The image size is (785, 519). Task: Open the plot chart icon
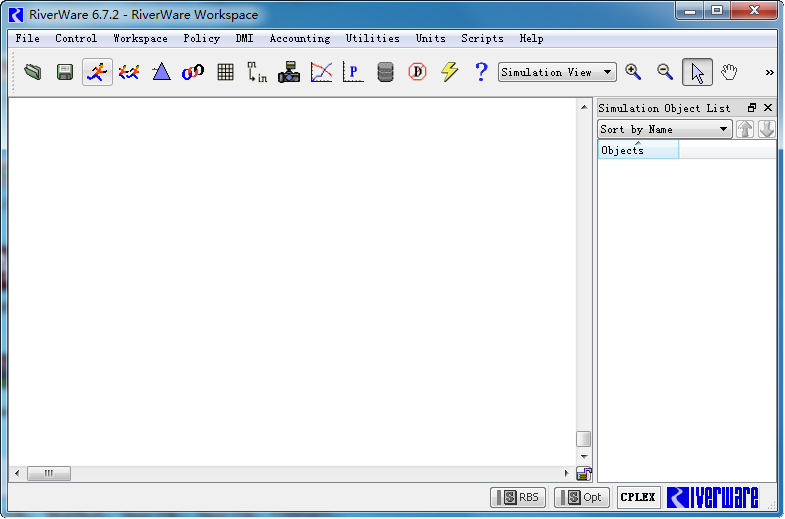[321, 72]
